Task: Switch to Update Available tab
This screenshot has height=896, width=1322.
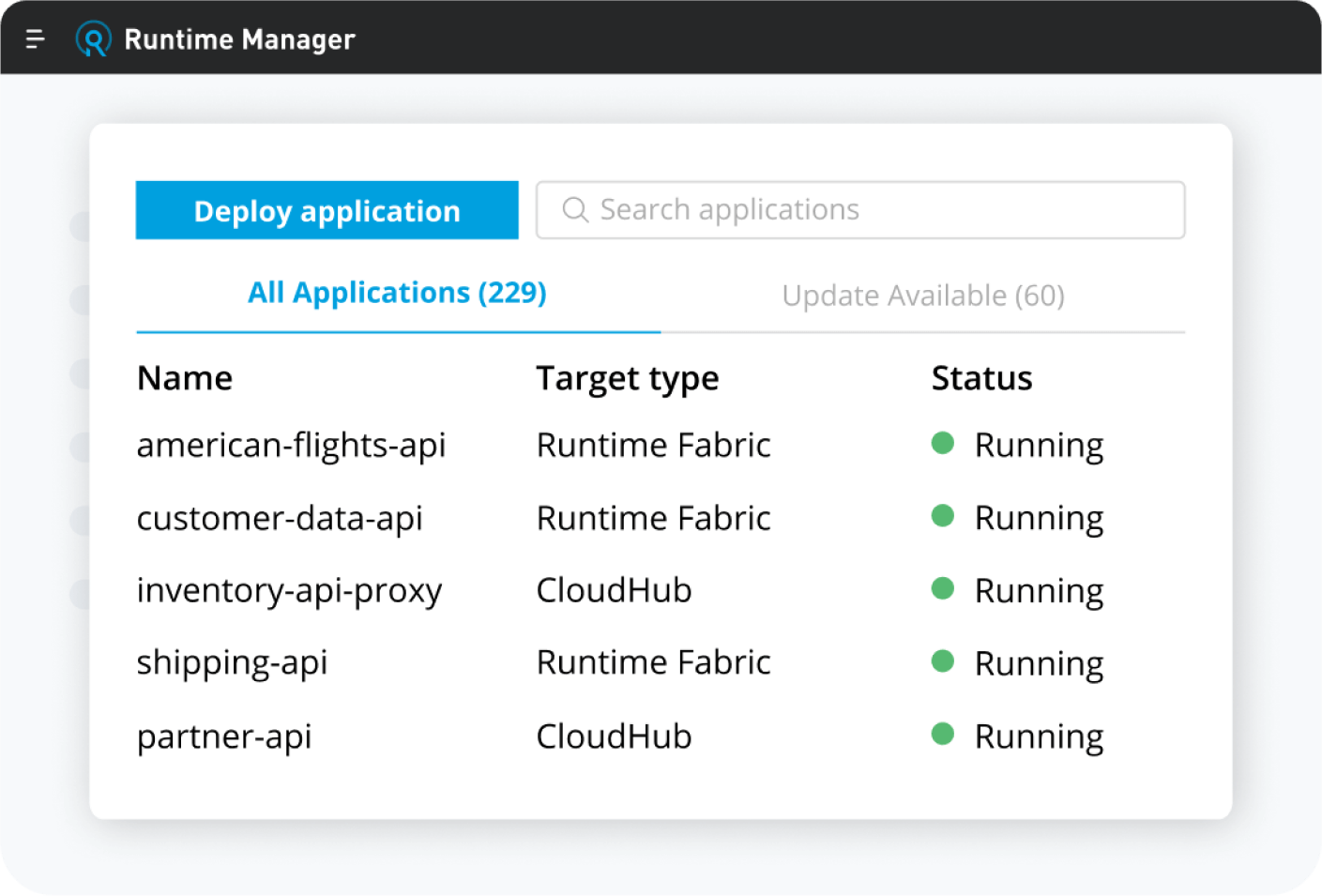Action: click(922, 296)
